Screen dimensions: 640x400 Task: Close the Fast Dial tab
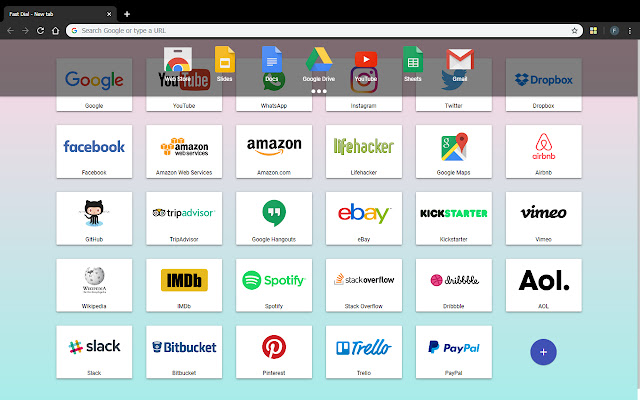click(109, 14)
